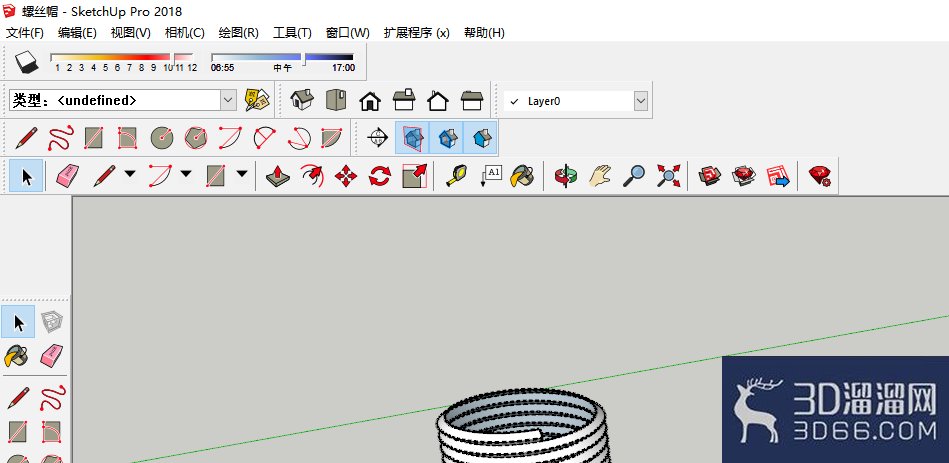949x463 pixels.
Task: Open the 视图(V) menu
Action: (x=130, y=33)
